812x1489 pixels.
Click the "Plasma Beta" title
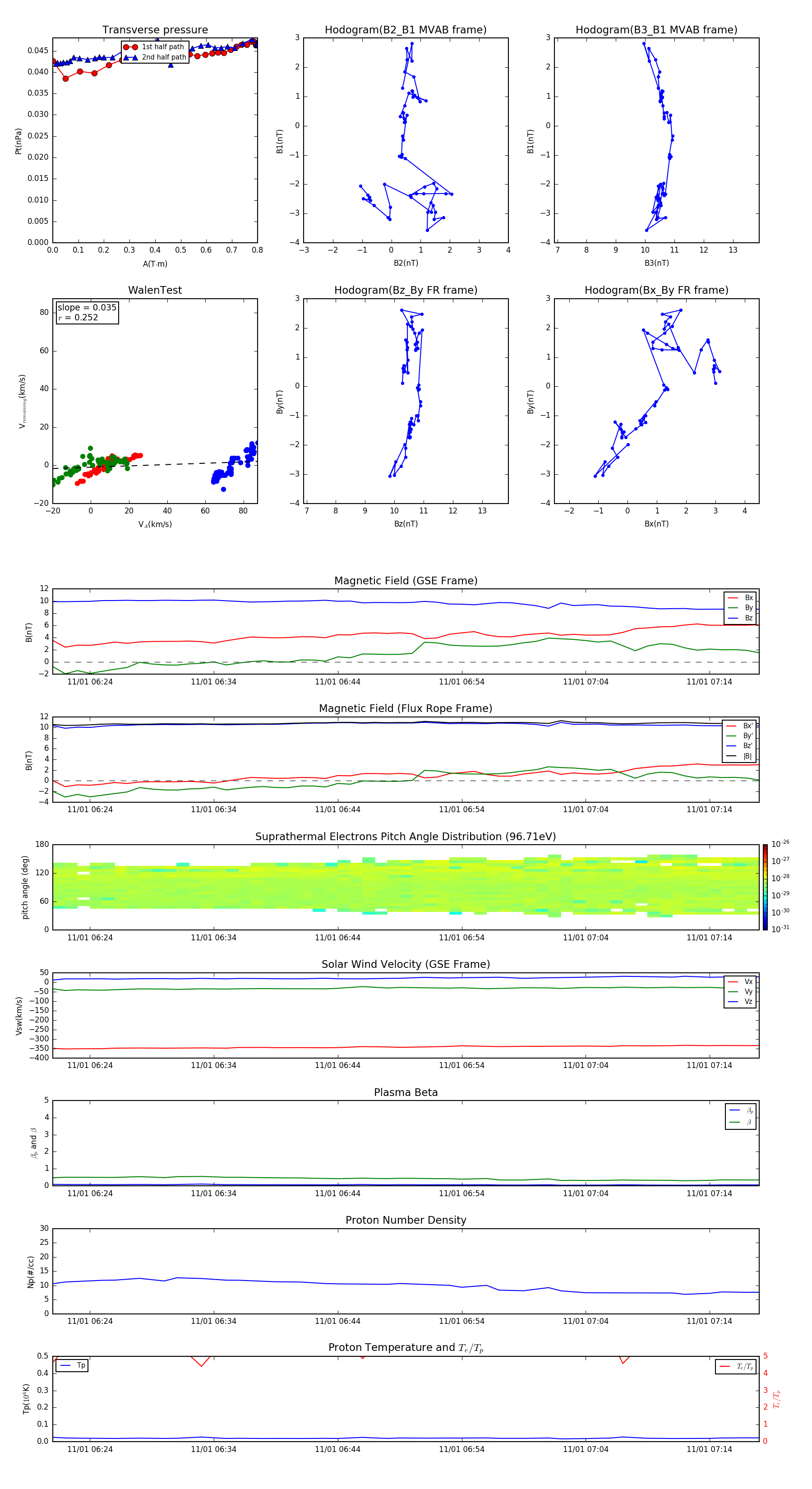click(406, 1093)
